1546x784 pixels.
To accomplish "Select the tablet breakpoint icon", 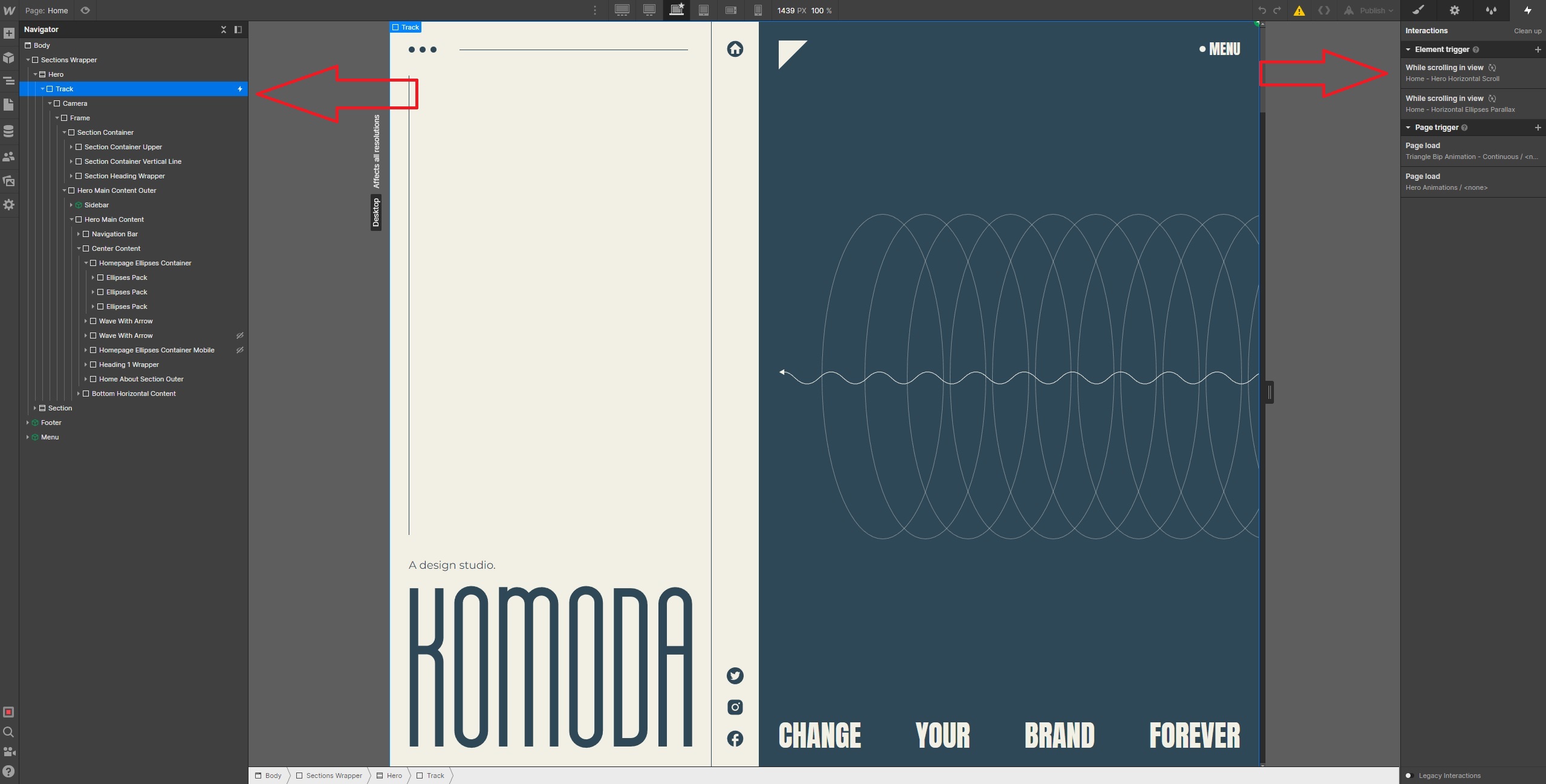I will coord(704,10).
